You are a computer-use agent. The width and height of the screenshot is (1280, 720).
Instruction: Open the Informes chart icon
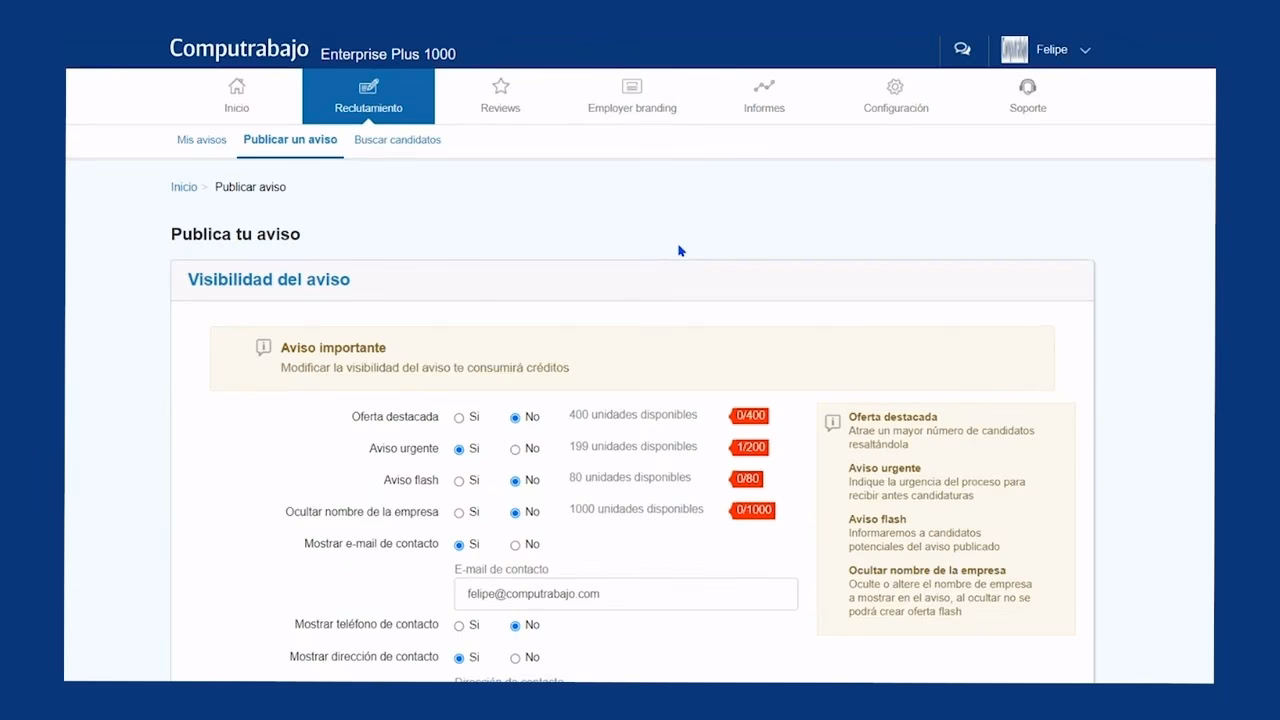(764, 87)
